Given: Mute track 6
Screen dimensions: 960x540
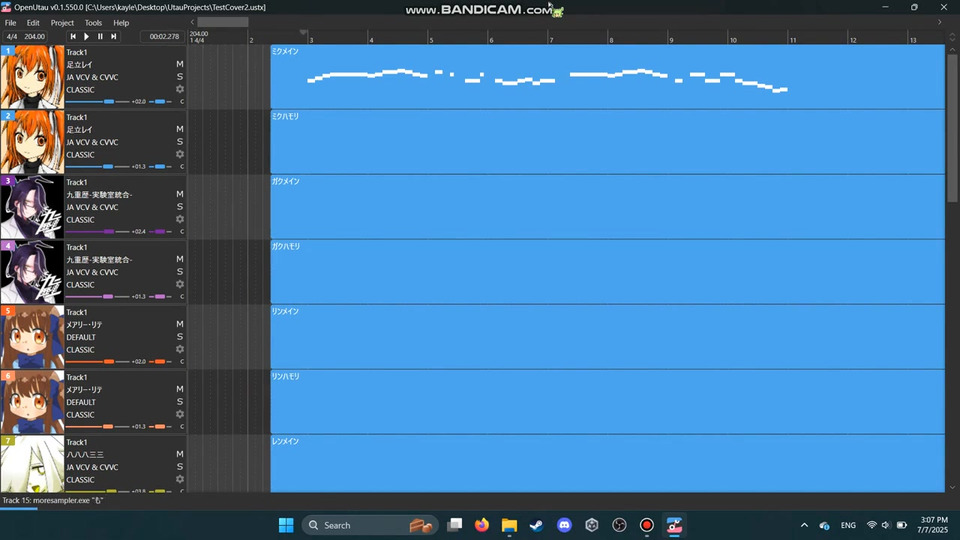Looking at the screenshot, I should [179, 388].
